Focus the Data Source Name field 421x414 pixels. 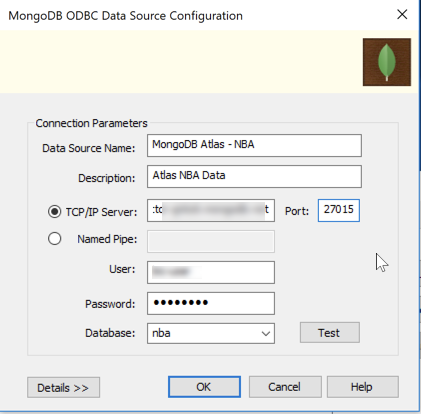click(254, 145)
